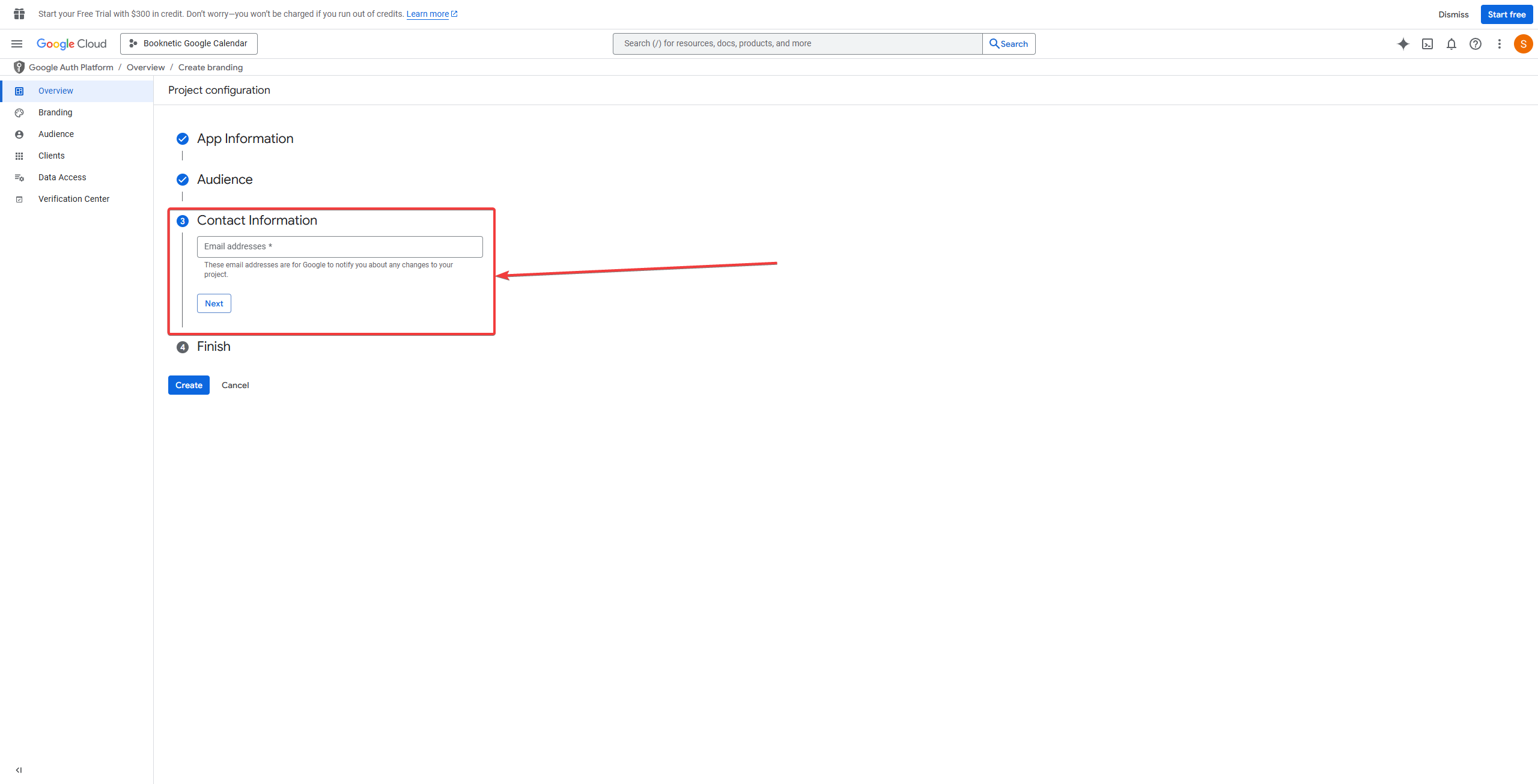Image resolution: width=1538 pixels, height=784 pixels.
Task: Open Audience in the sidebar
Action: coord(77,134)
